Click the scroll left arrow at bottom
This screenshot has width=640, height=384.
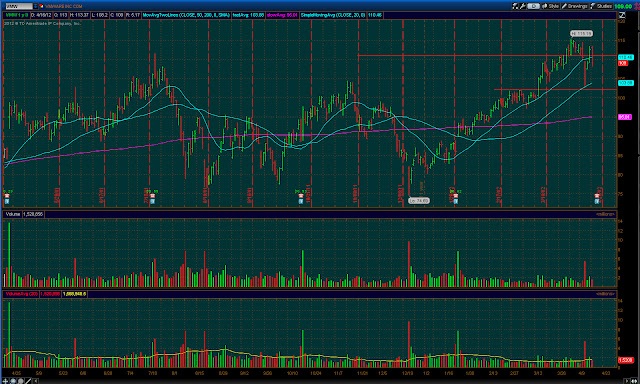[36, 381]
